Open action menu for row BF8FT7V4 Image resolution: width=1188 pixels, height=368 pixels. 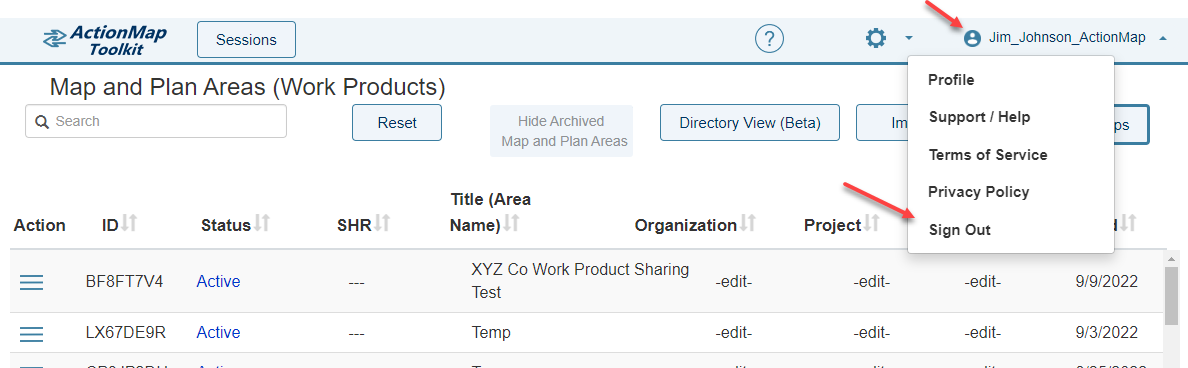coord(31,282)
